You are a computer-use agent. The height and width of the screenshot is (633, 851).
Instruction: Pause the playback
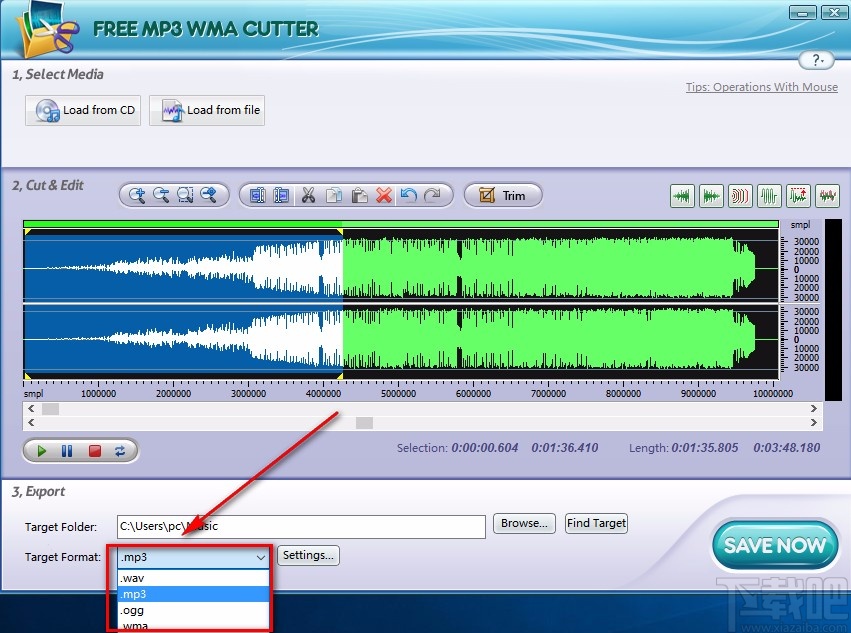tap(67, 451)
